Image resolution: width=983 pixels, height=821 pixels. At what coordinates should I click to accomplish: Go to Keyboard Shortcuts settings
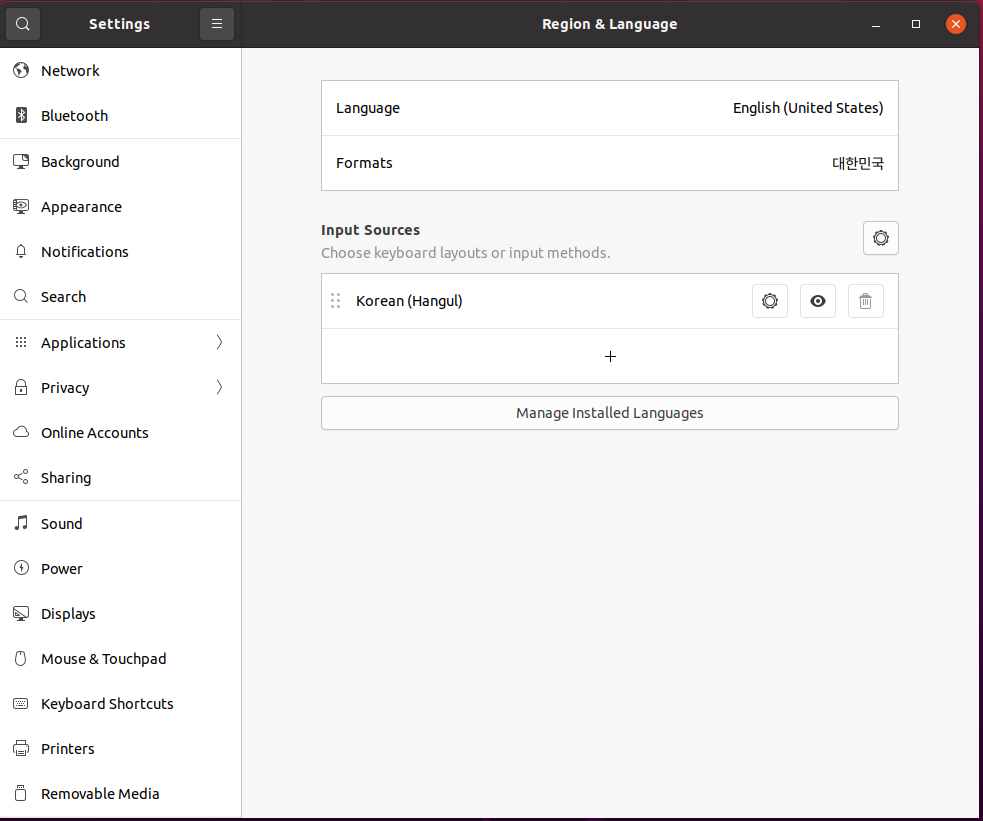tap(120, 703)
